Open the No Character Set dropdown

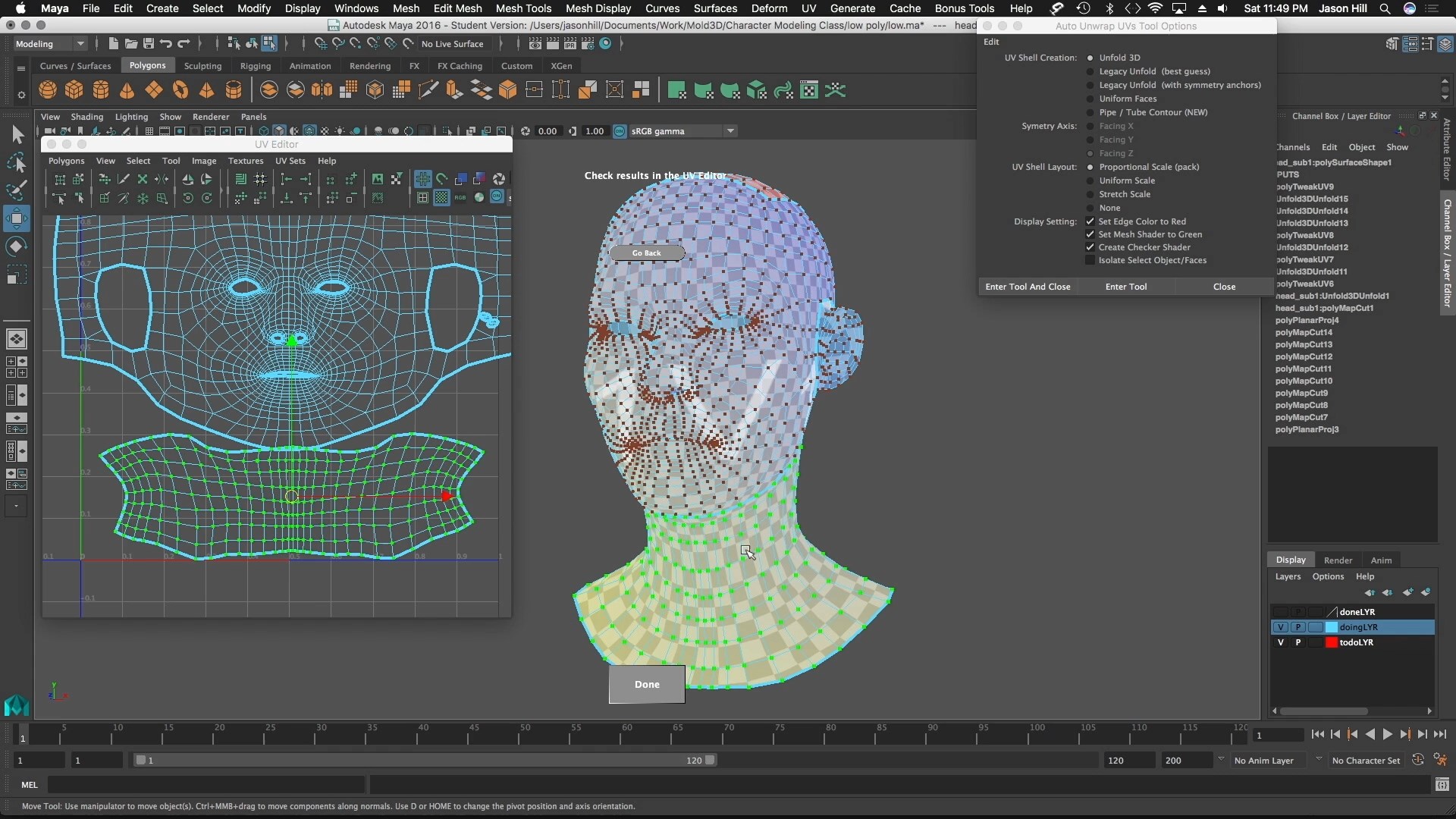click(1366, 760)
